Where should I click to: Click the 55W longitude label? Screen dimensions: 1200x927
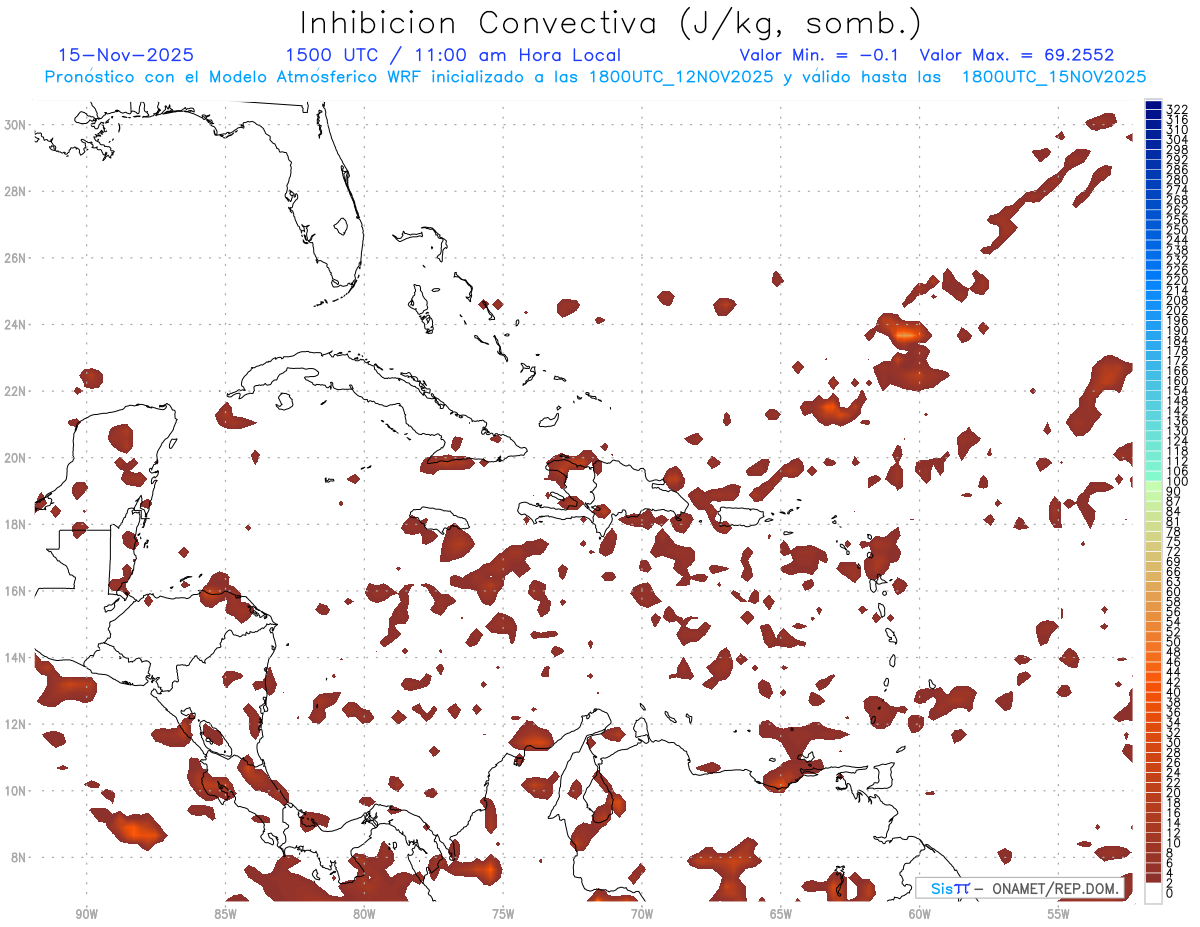tap(1059, 914)
